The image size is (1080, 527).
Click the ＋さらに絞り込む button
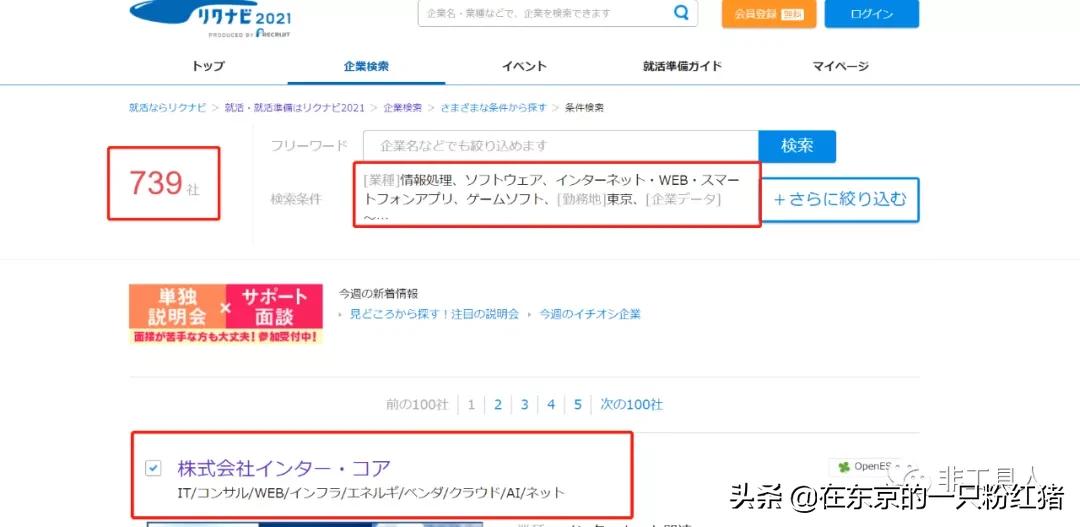coord(840,200)
